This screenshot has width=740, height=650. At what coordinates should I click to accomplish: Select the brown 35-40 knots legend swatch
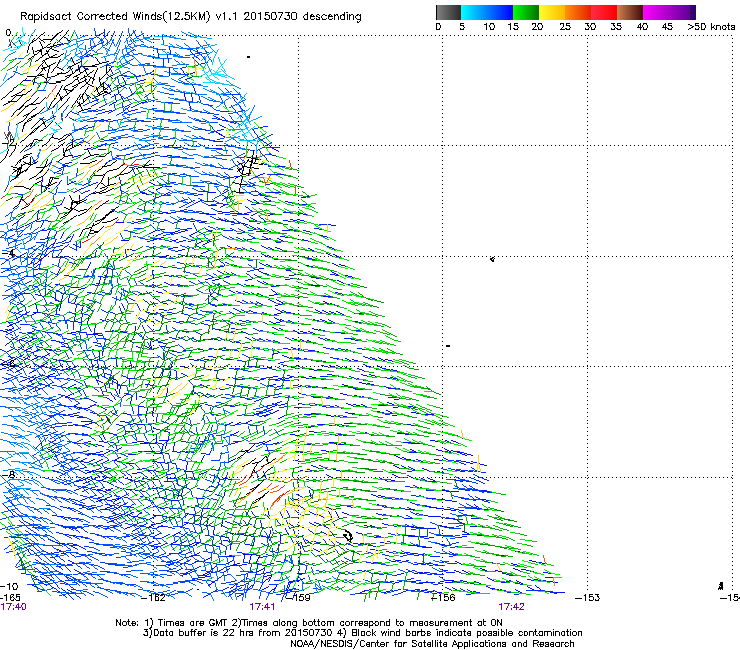click(x=630, y=12)
